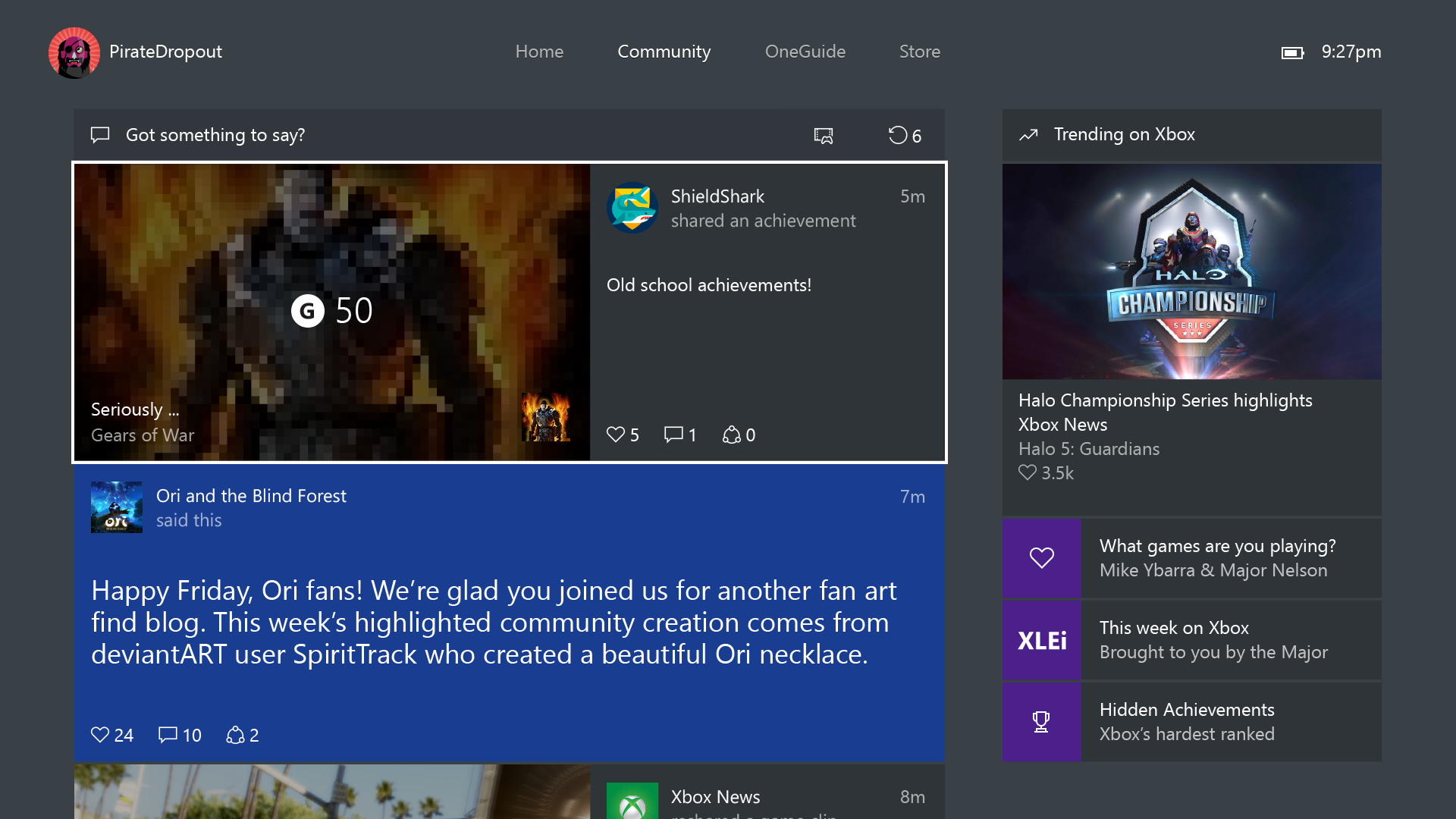Screen dimensions: 1456x819
Task: Open the OneGuide tab
Action: [x=805, y=52]
